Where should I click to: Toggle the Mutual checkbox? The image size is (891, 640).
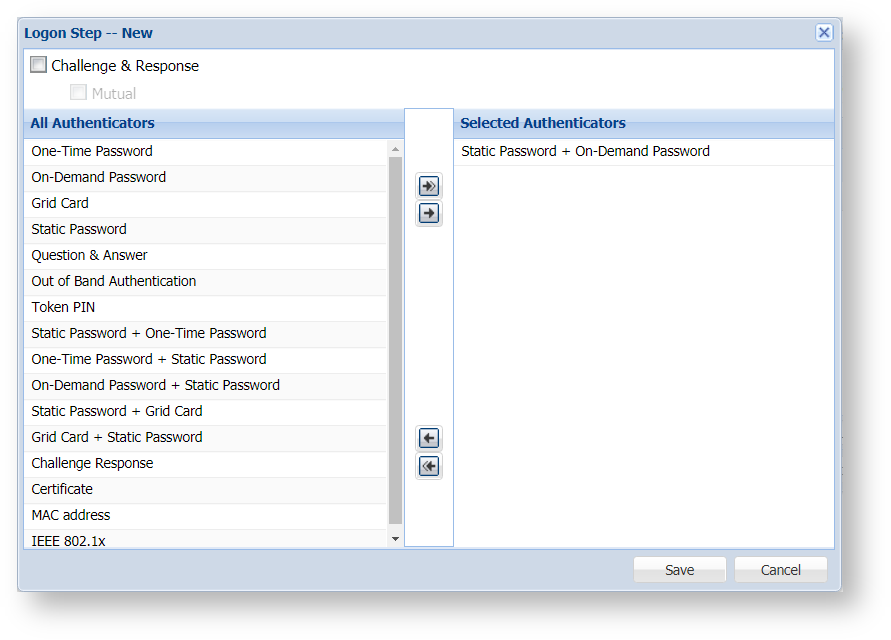click(78, 93)
